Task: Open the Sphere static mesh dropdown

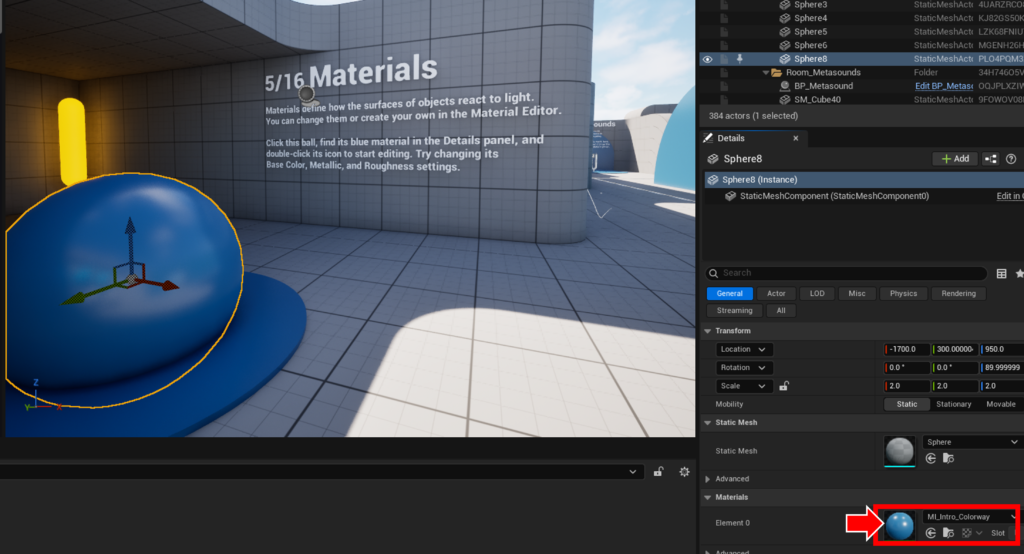Action: click(970, 442)
